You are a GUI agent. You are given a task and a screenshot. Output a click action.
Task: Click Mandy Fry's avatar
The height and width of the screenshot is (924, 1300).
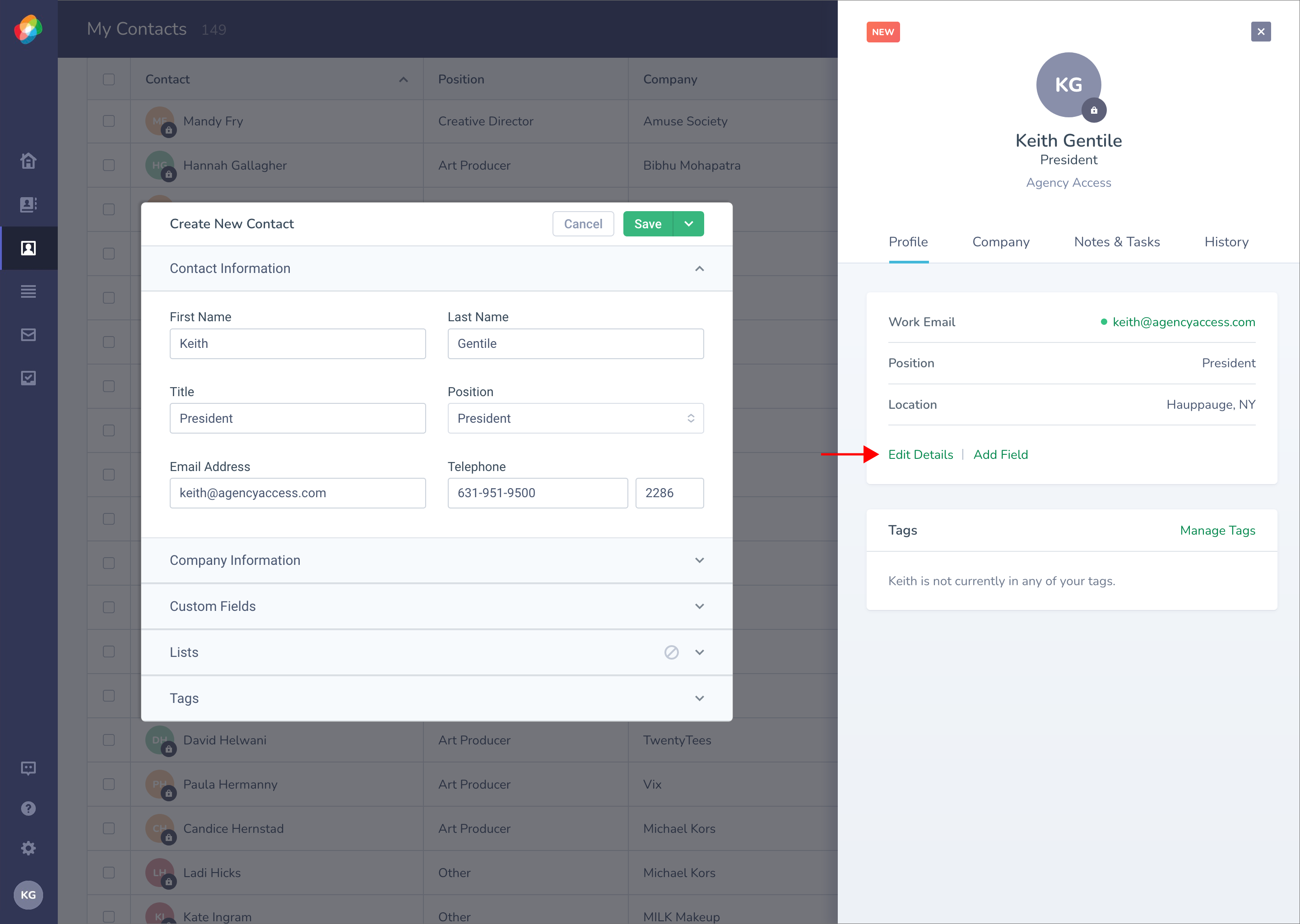[x=160, y=121]
